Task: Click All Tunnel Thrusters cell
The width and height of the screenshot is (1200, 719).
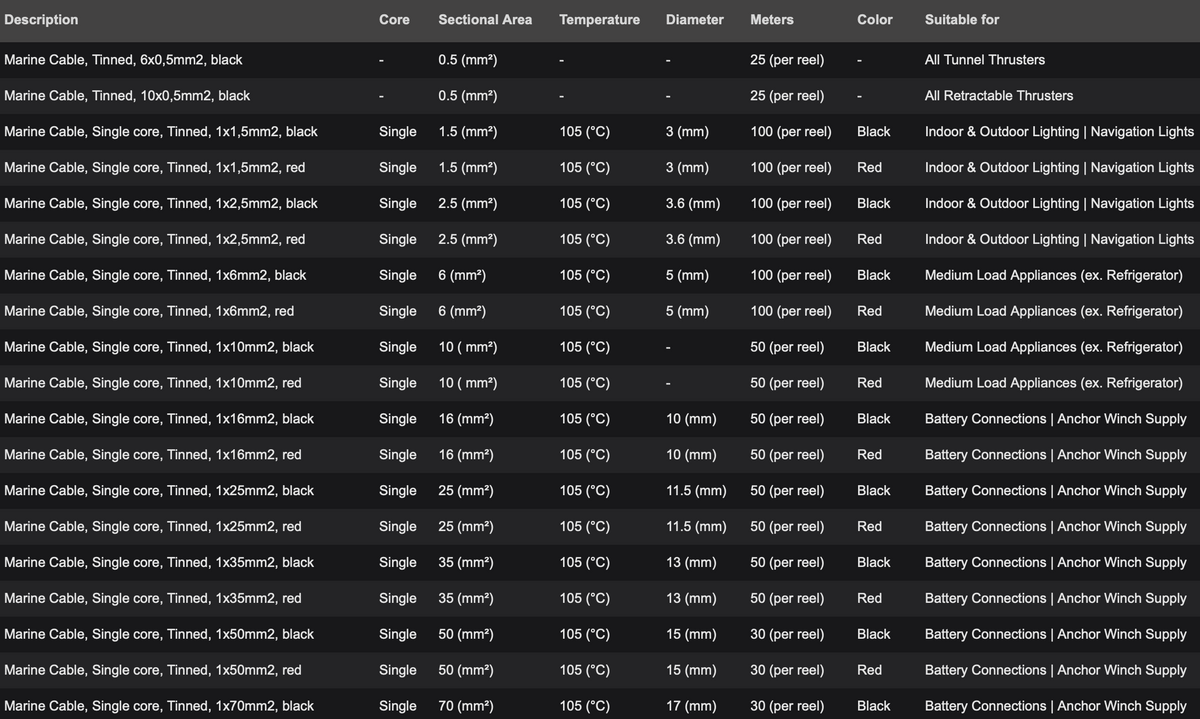Action: click(x=985, y=60)
